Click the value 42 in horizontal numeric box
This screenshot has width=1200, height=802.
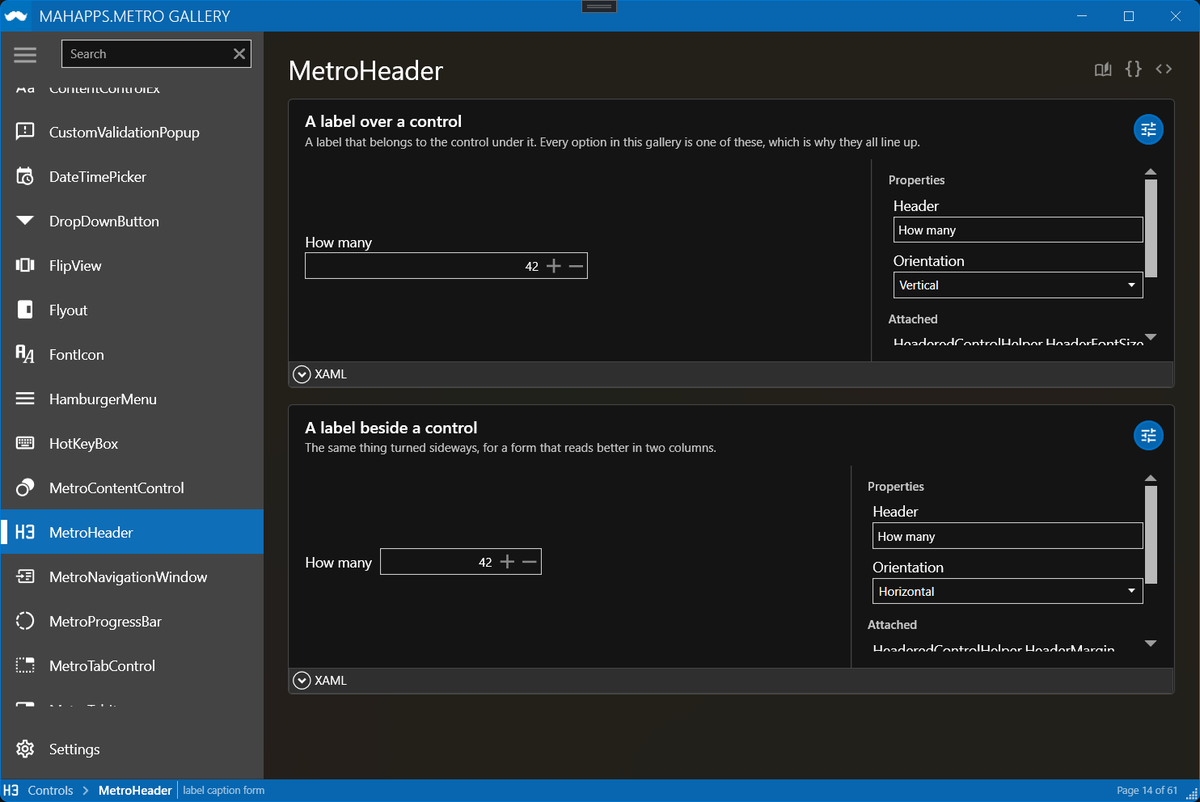pyautogui.click(x=485, y=562)
